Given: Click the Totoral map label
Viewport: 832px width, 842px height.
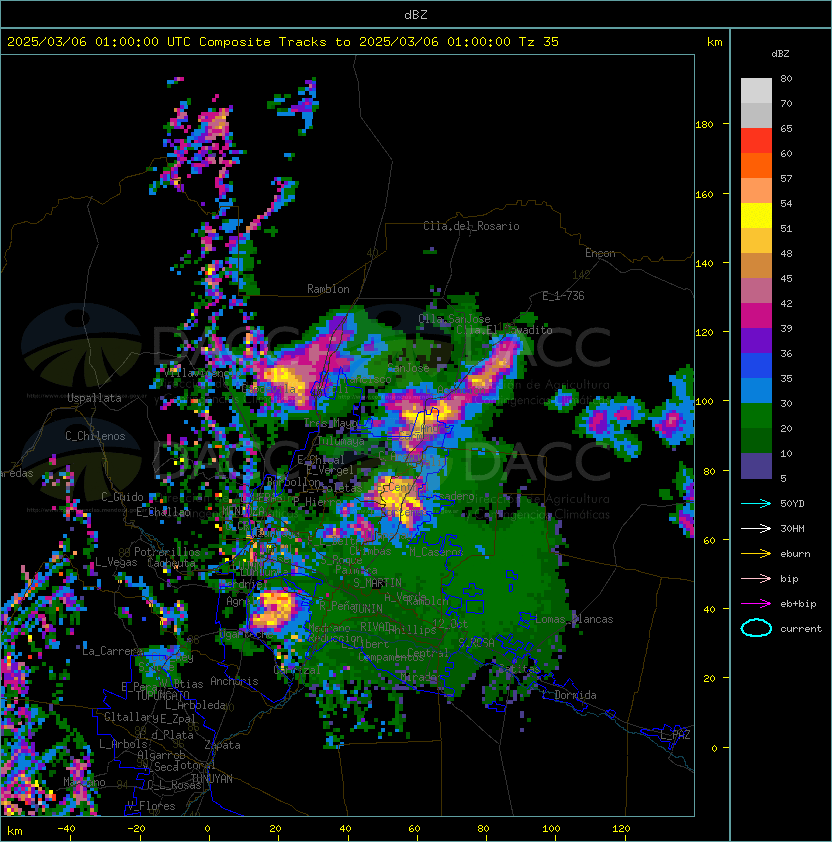Looking at the screenshot, I should click(196, 765).
